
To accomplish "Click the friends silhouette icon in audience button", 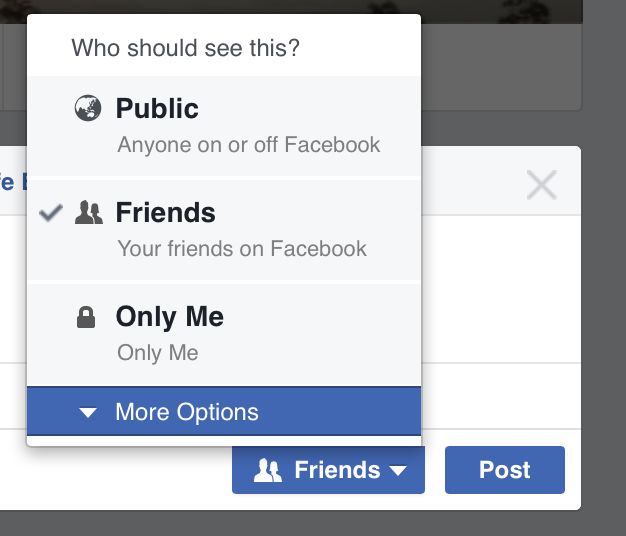I will point(268,471).
